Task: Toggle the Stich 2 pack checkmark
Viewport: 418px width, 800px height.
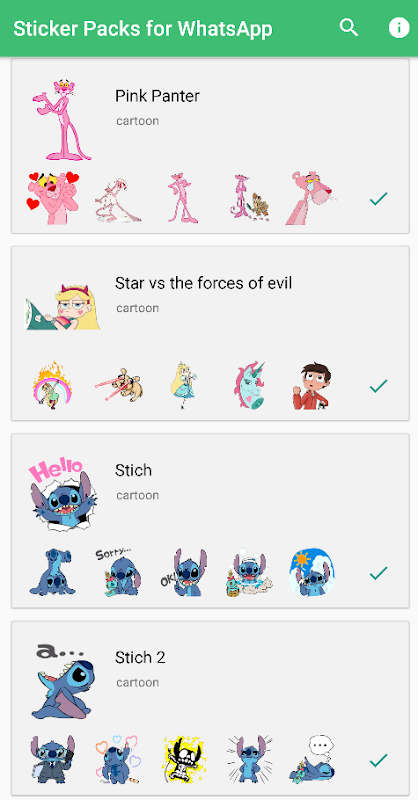Action: [x=378, y=761]
